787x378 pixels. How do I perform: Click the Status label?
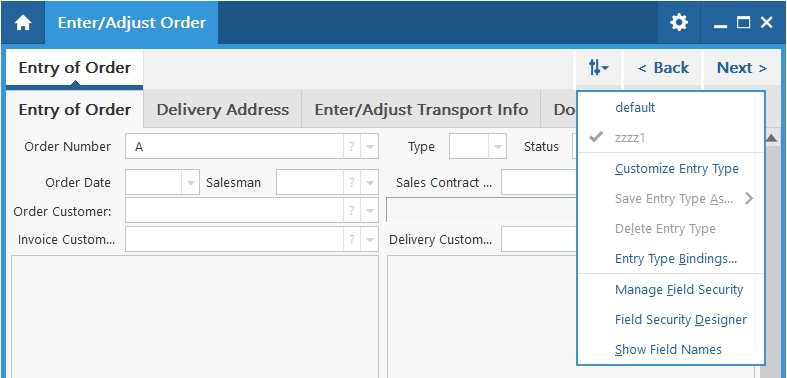541,147
